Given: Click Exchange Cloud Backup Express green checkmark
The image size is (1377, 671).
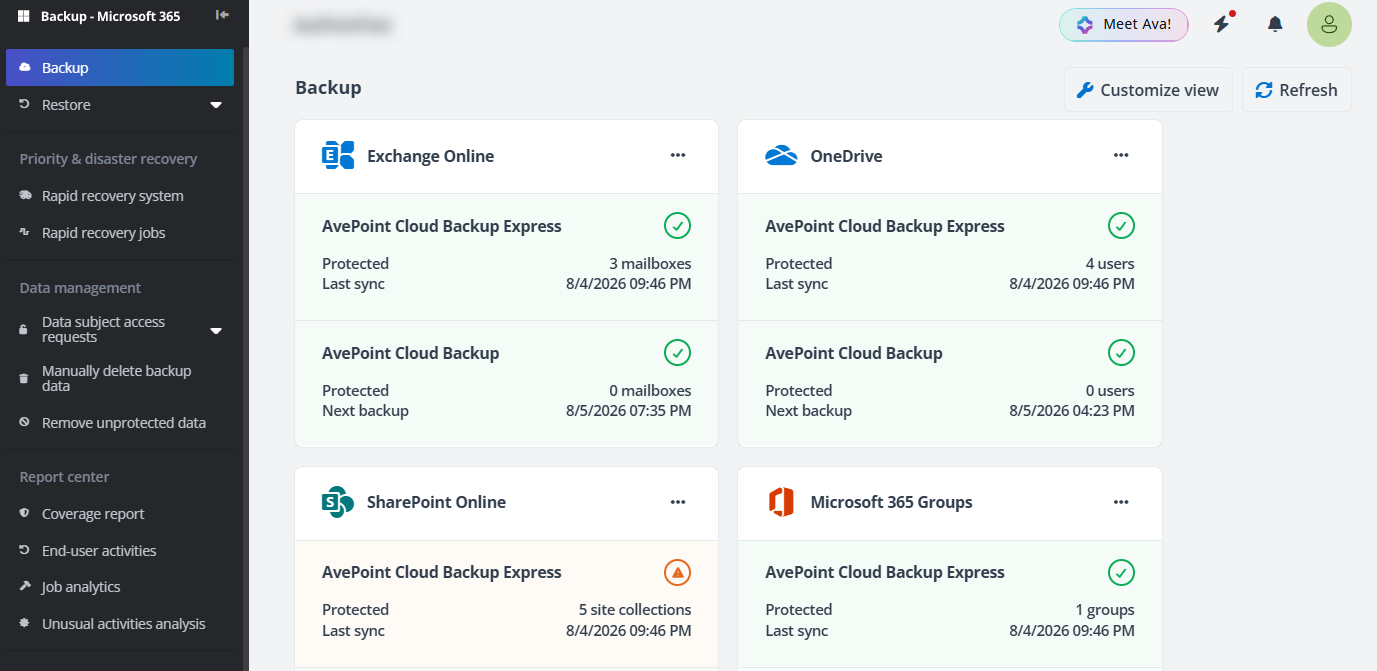Looking at the screenshot, I should (x=677, y=226).
